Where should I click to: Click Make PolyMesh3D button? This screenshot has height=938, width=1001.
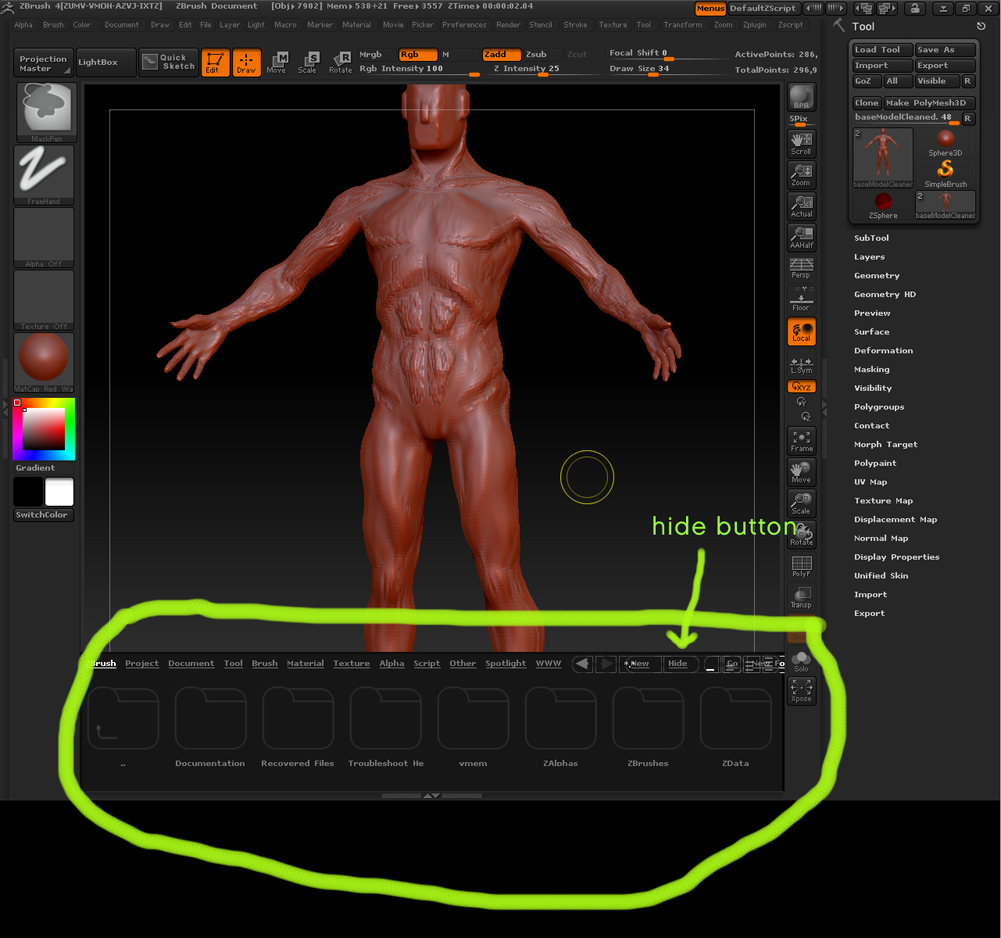(930, 103)
